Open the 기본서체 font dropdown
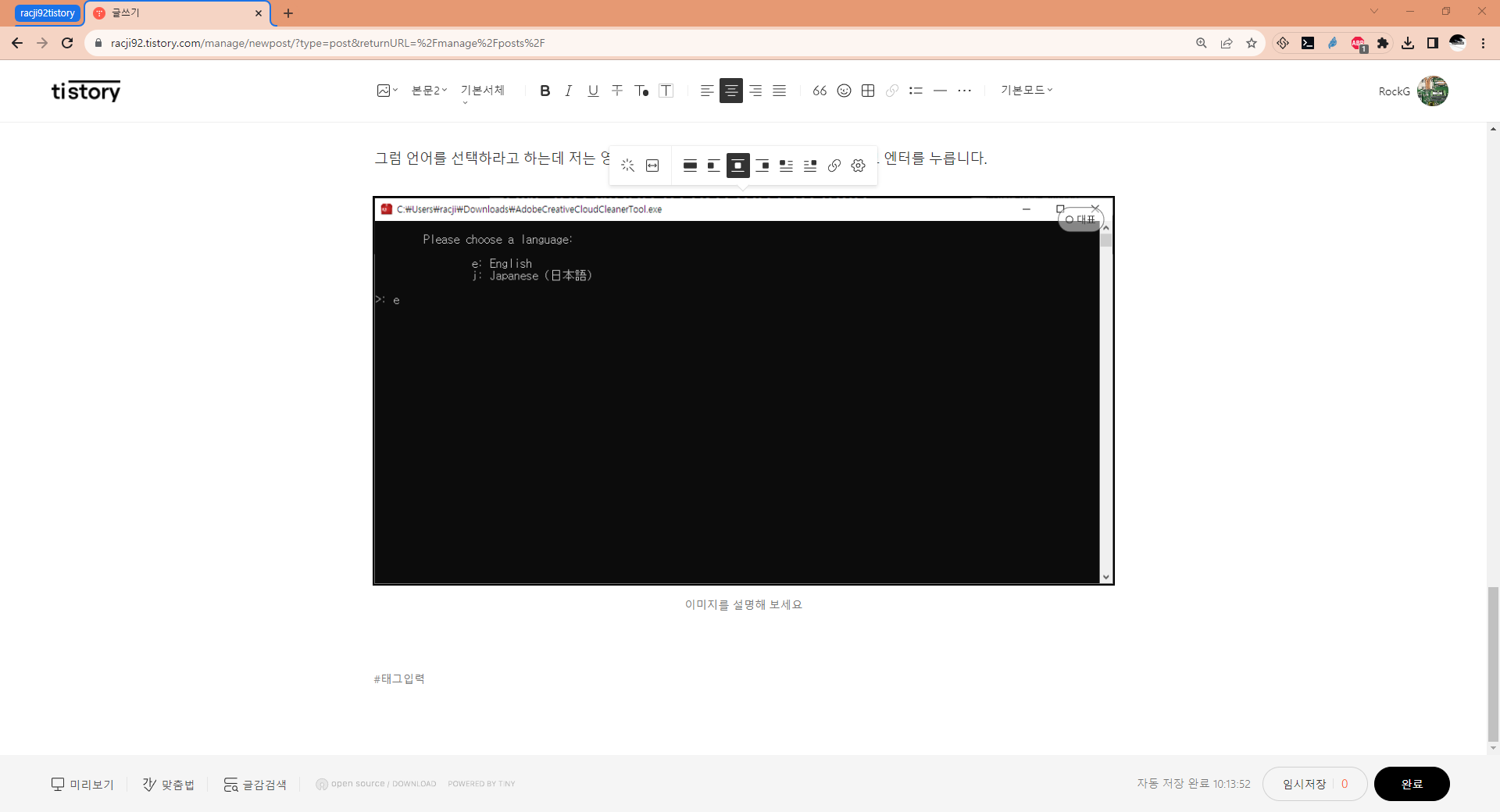The width and height of the screenshot is (1500, 812). tap(483, 91)
